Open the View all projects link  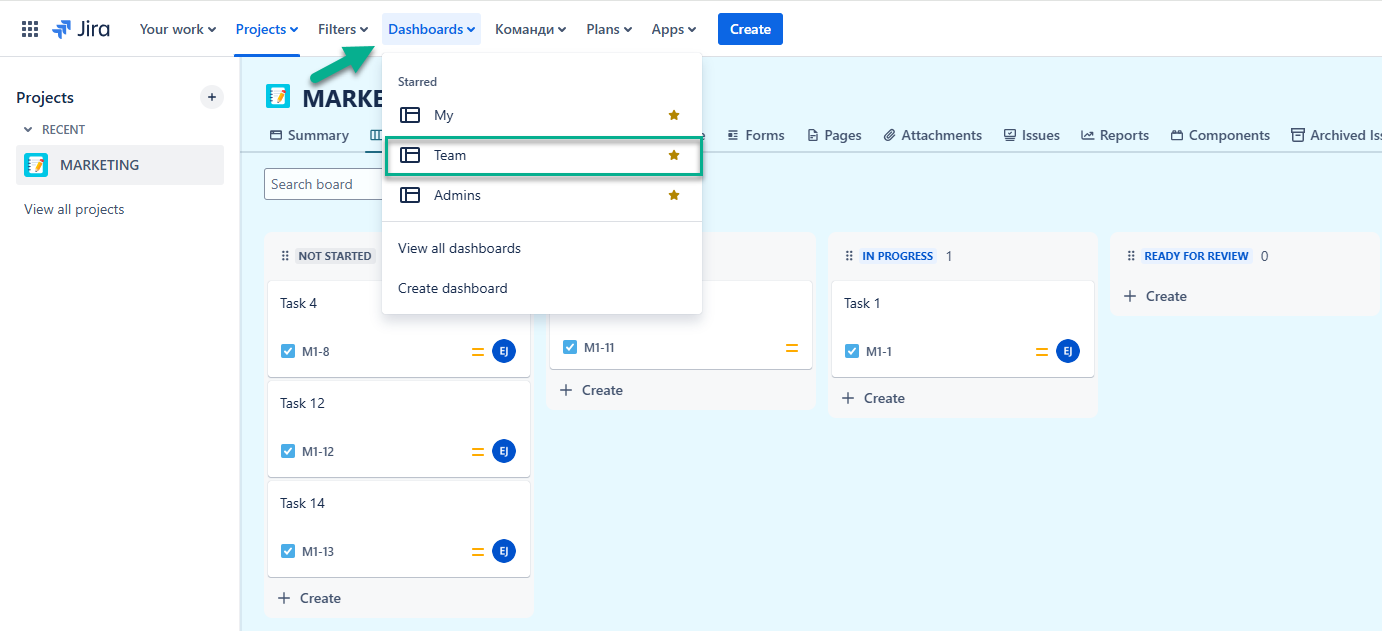74,209
